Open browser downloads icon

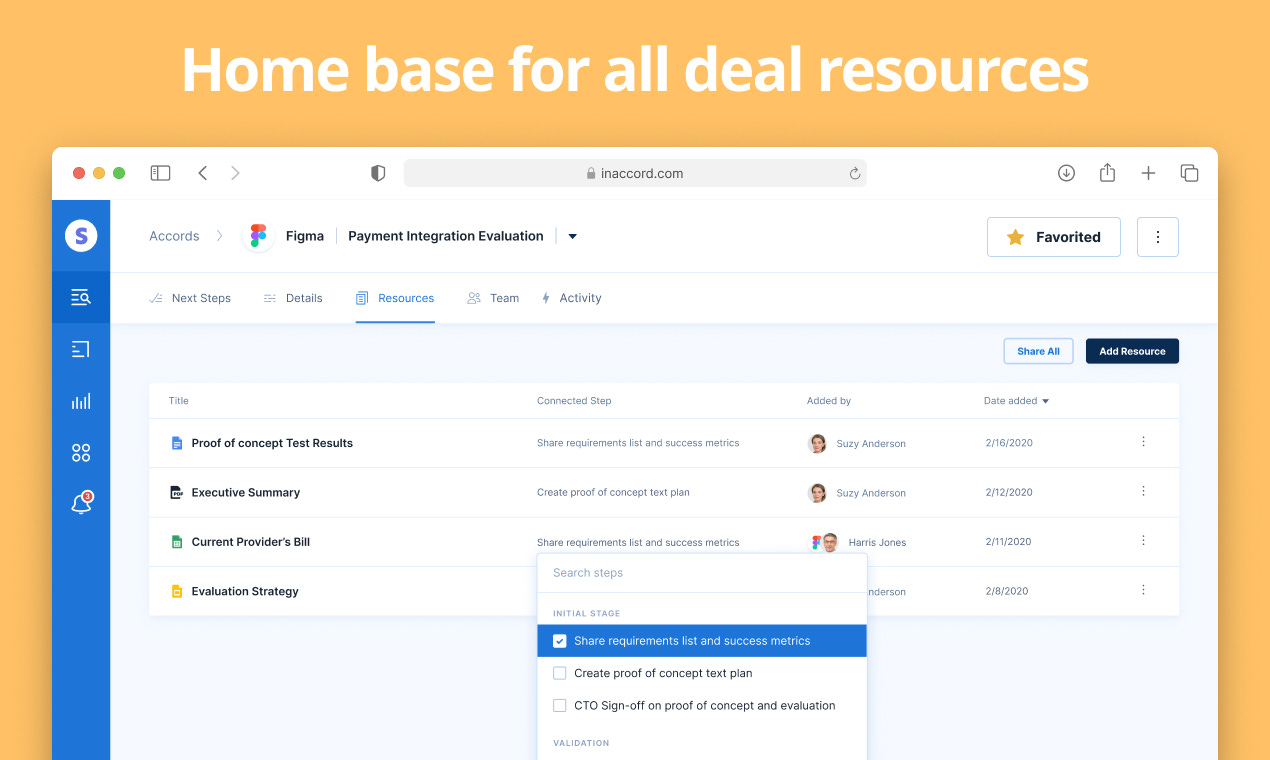pos(1066,173)
